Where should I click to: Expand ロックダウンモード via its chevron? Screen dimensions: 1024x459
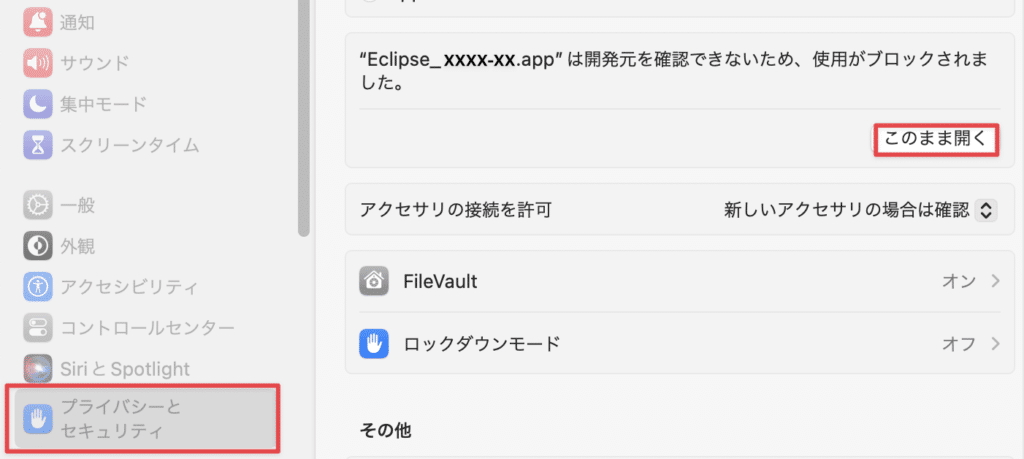[x=995, y=344]
